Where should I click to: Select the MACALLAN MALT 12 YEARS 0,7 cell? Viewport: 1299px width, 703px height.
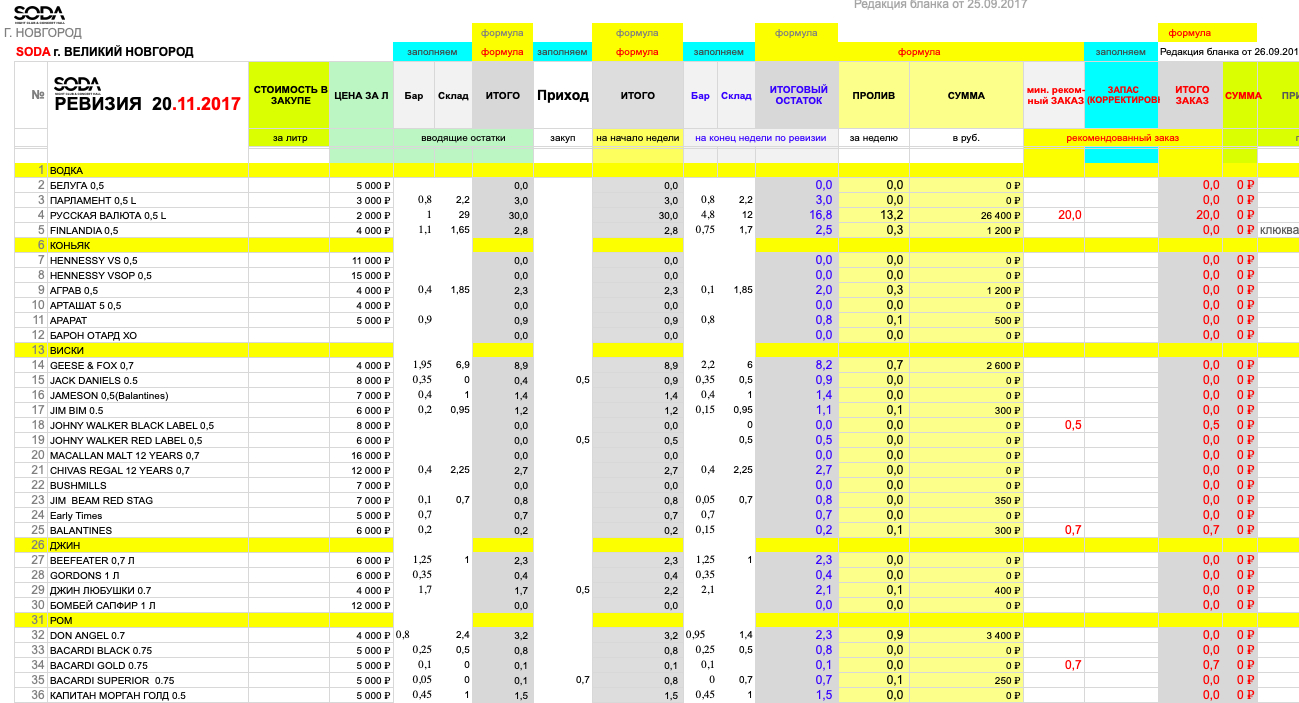124,456
